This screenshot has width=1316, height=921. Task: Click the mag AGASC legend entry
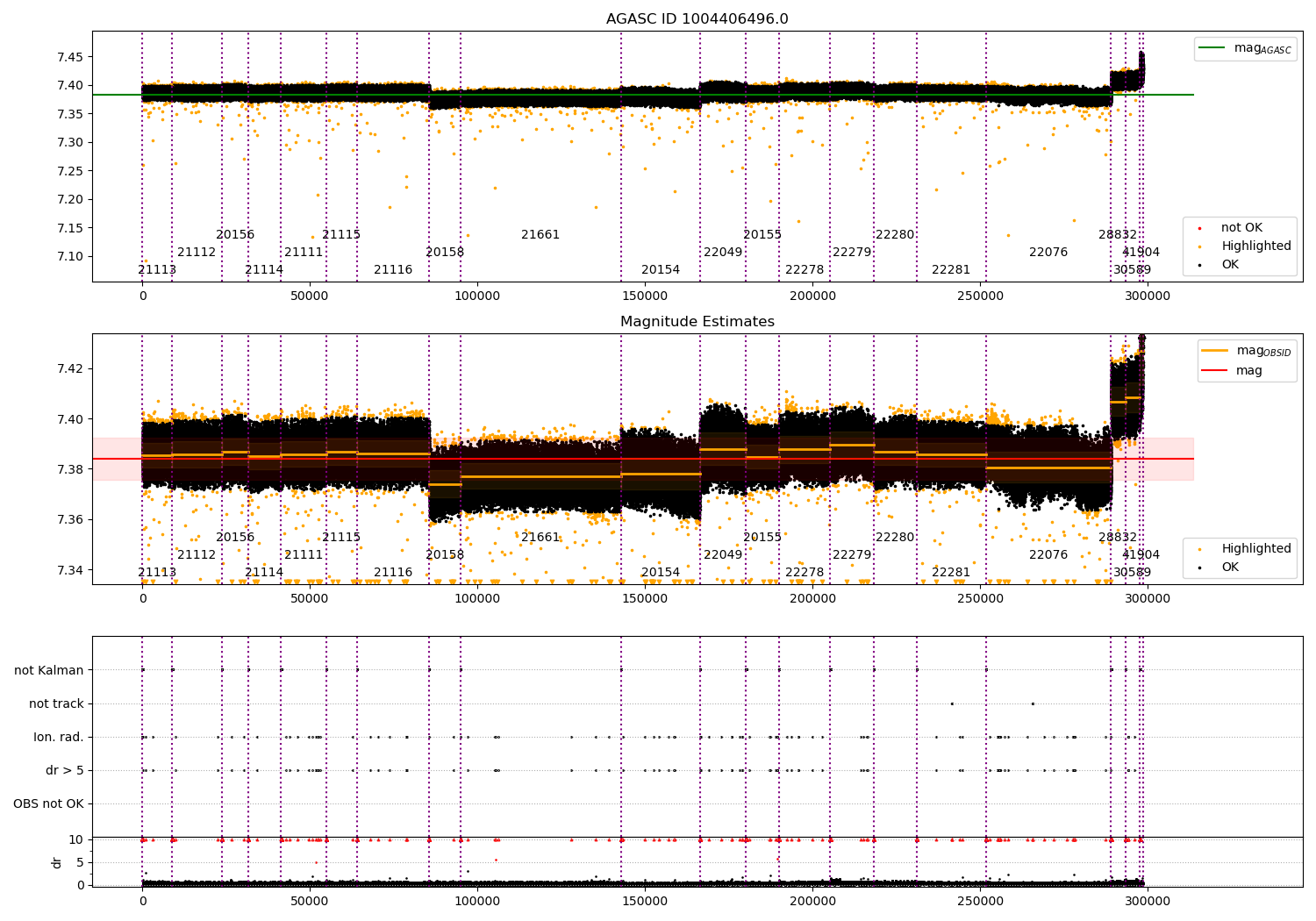click(1245, 48)
